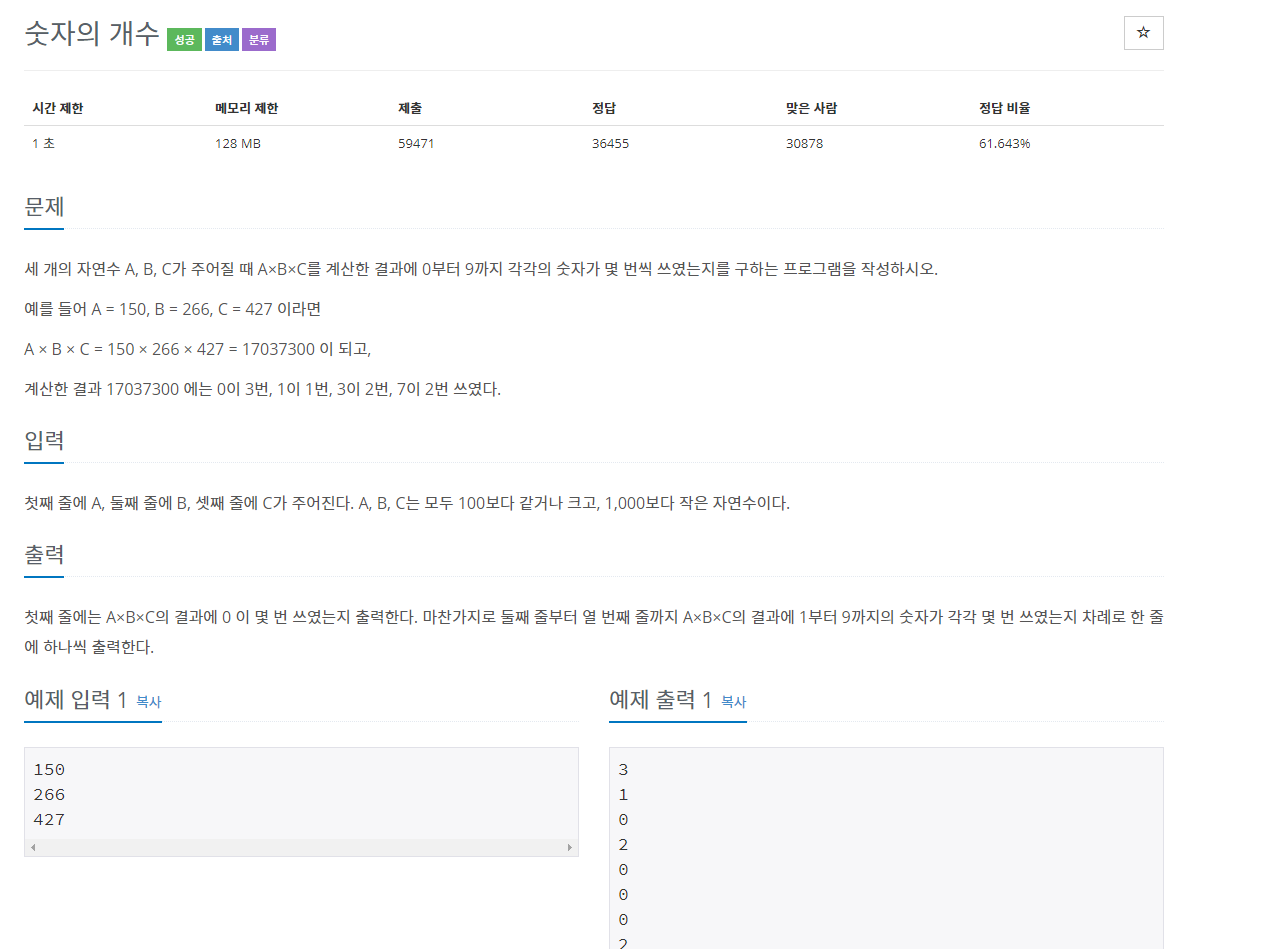Click the sentence with A = 150, B = 266

click(x=173, y=309)
